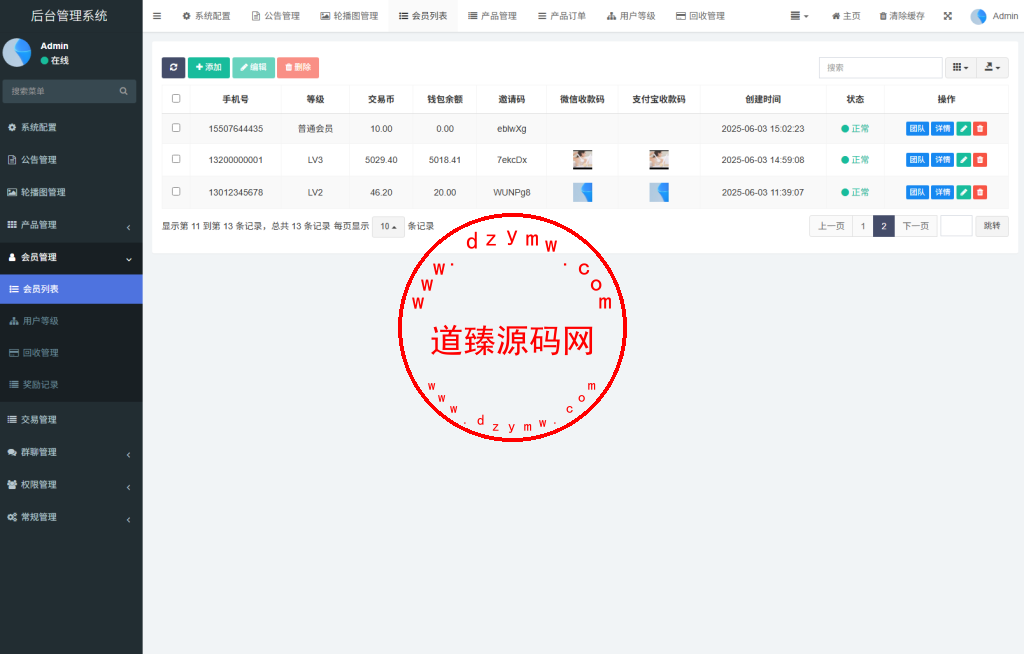Collapse 会员管理 sidebar menu
Viewport: 1024px width, 654px height.
click(71, 257)
